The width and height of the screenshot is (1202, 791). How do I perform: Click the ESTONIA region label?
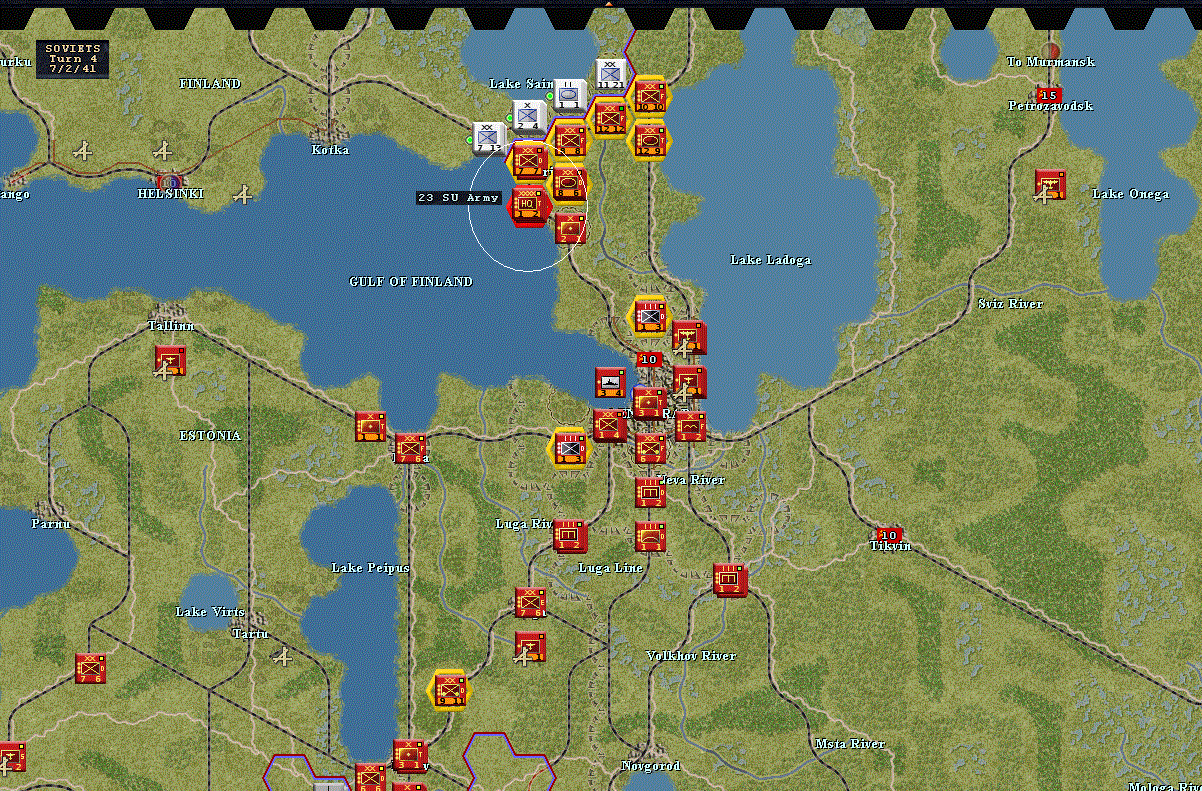coord(210,436)
